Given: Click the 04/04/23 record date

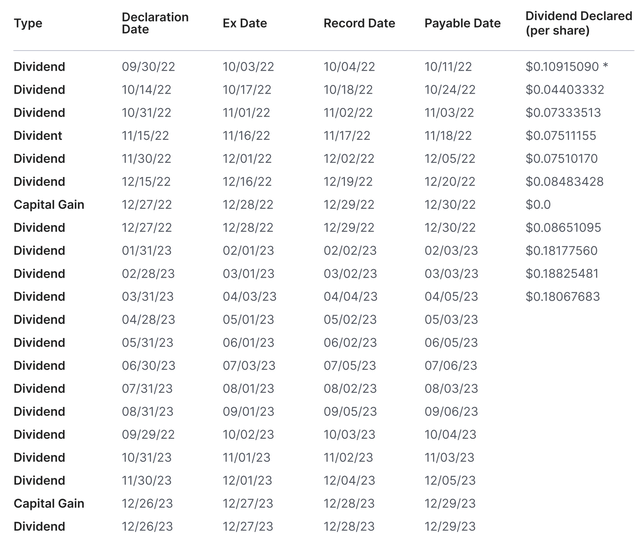Looking at the screenshot, I should (350, 297).
